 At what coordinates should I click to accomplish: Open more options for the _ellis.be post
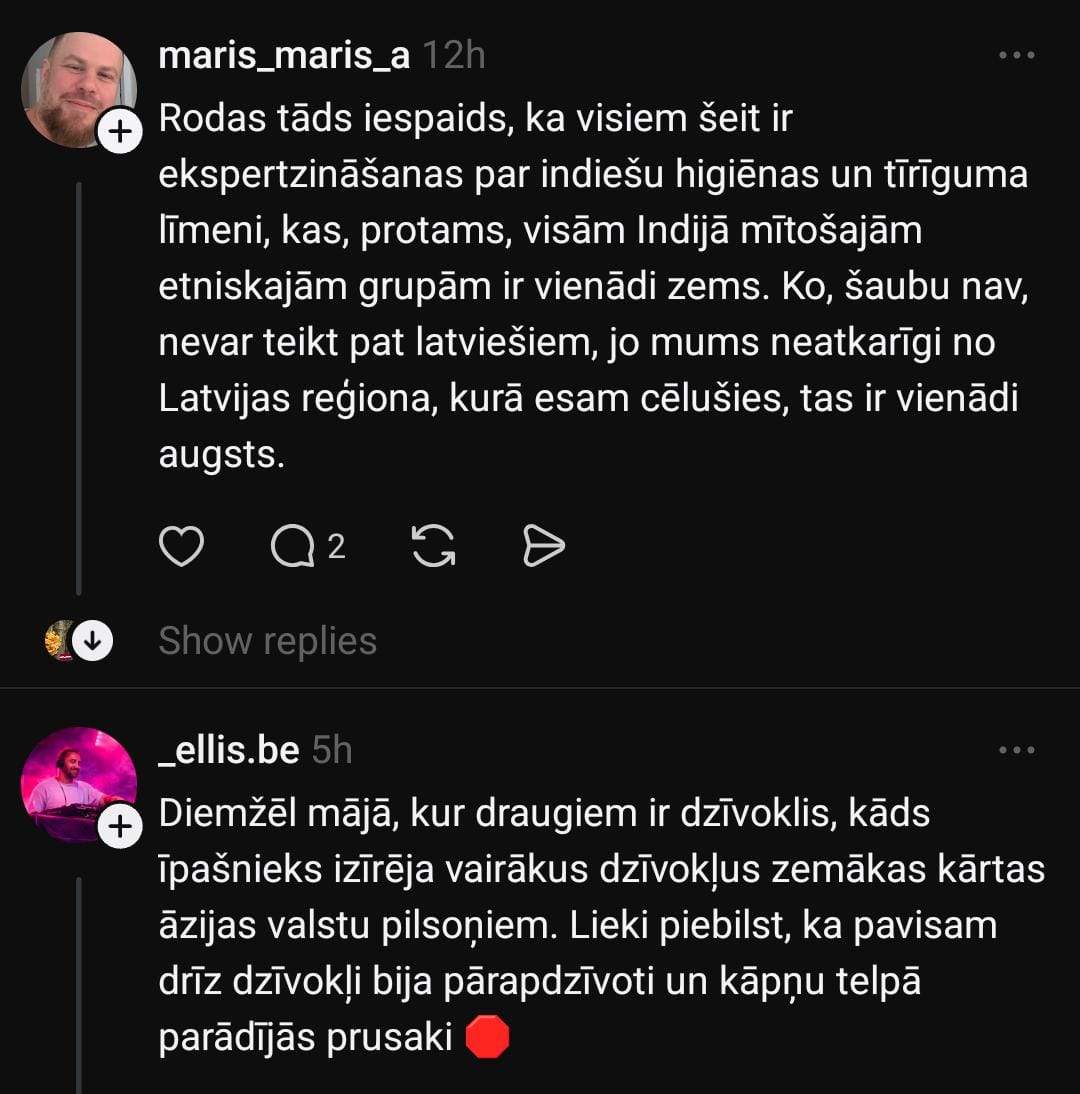tap(1017, 750)
